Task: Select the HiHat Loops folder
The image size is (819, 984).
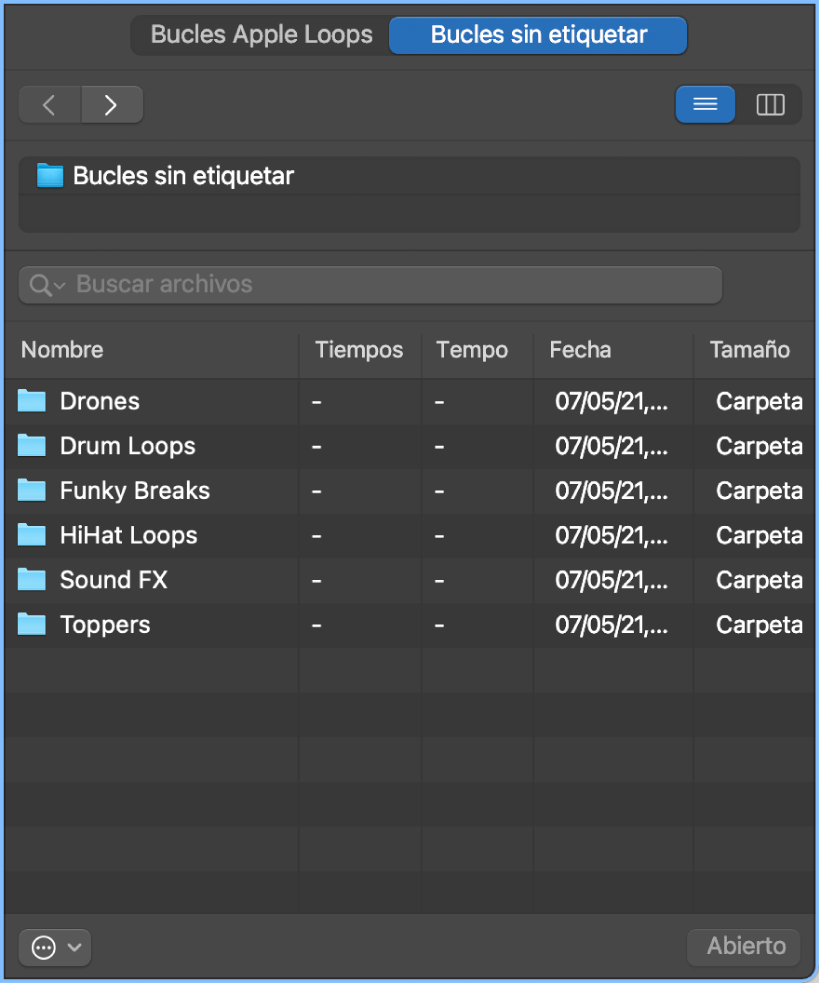Action: 128,535
